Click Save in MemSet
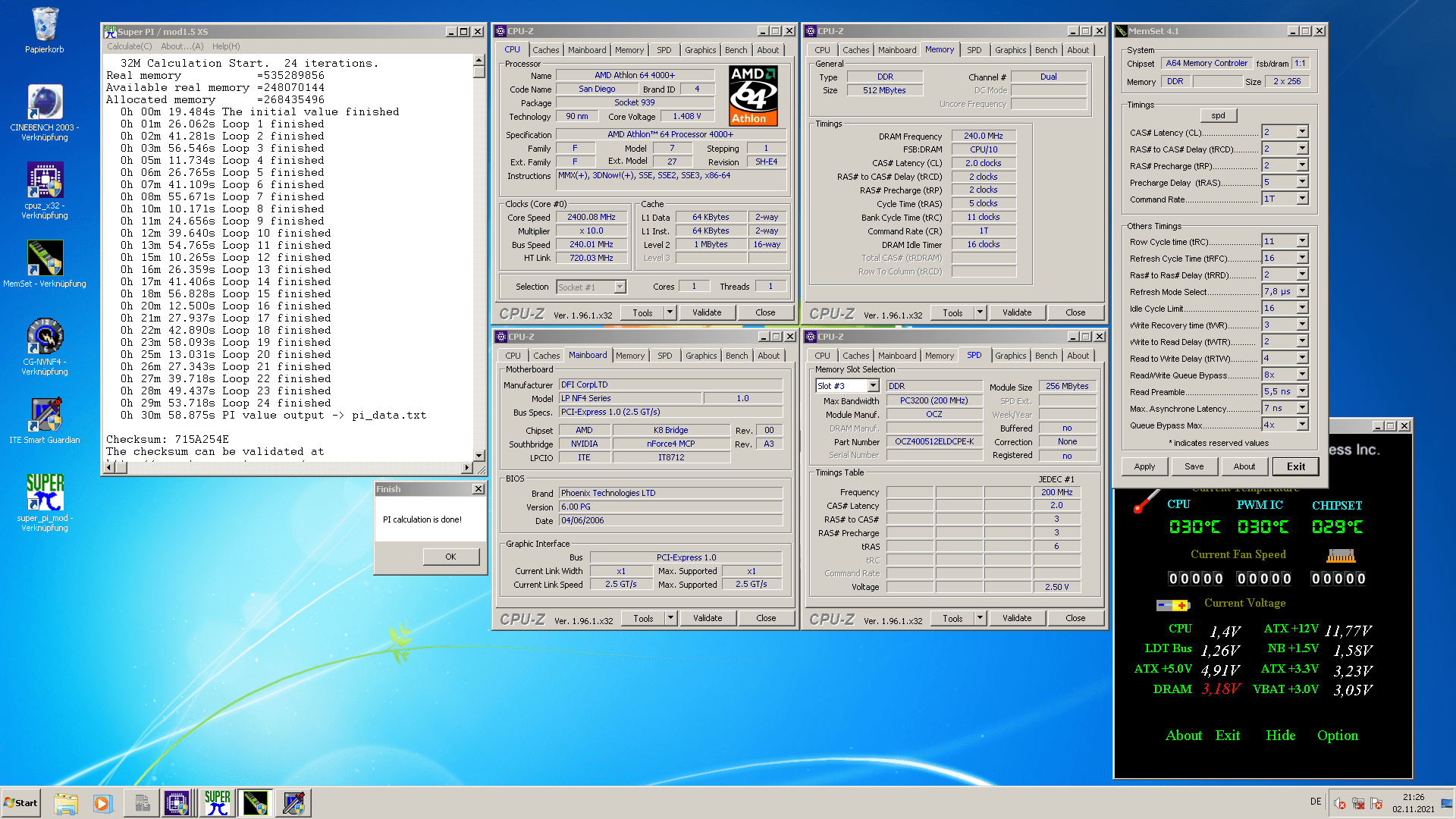Viewport: 1456px width, 819px height. coord(1194,466)
